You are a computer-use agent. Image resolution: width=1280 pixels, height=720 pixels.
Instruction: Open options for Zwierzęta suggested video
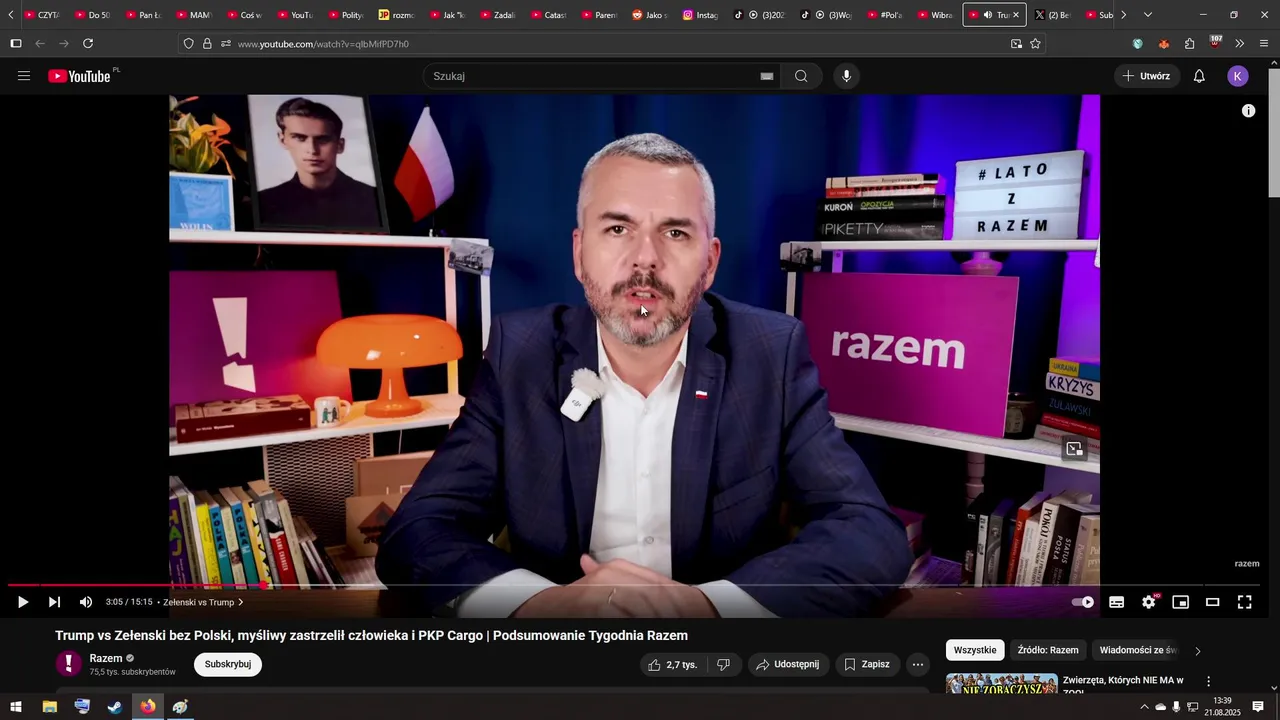pos(1208,682)
